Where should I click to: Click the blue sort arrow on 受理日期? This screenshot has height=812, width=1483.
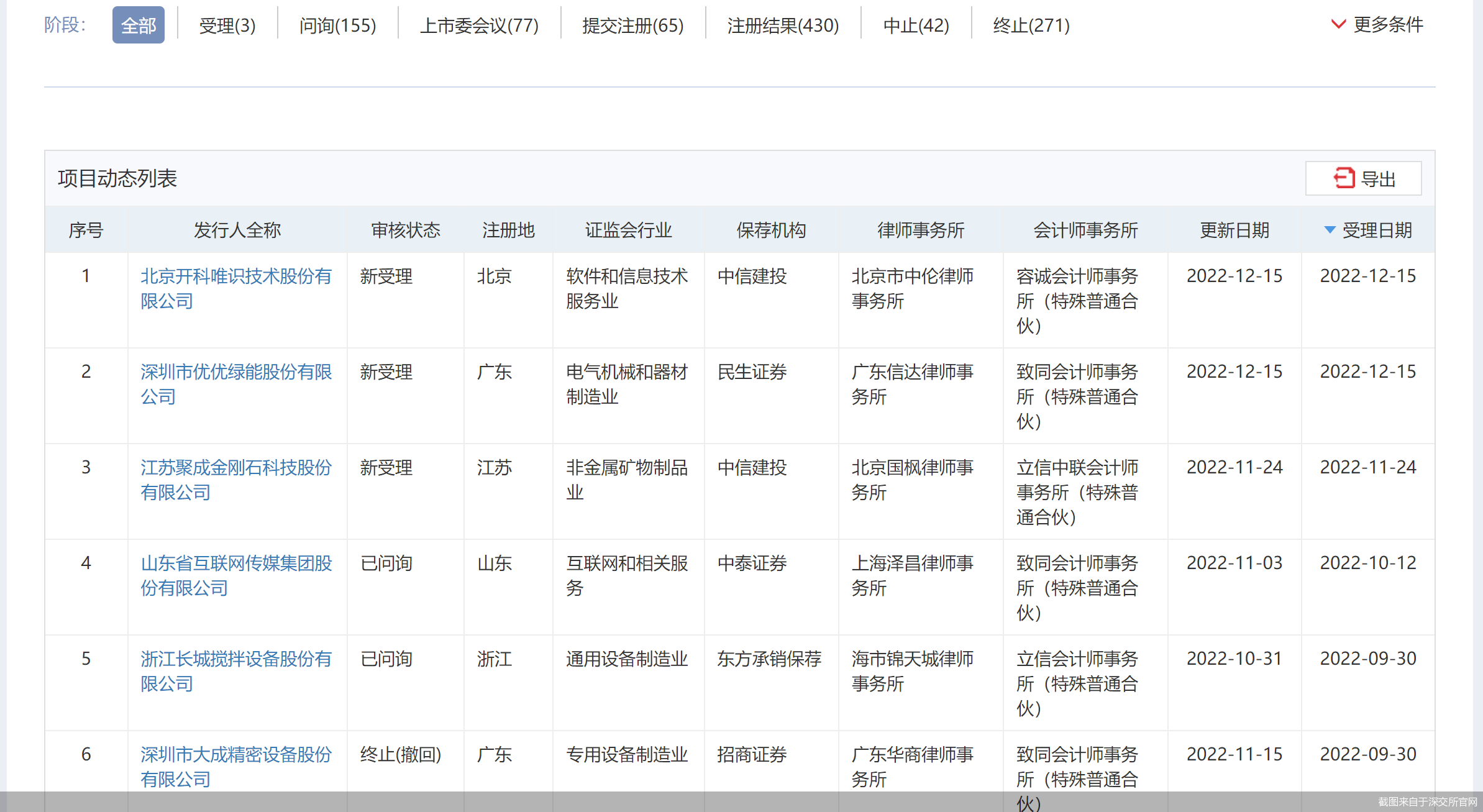coord(1330,230)
